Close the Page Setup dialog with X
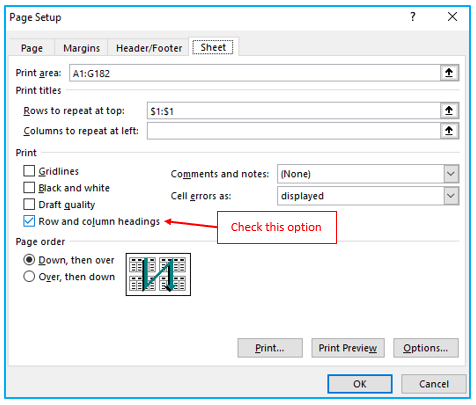476x405 pixels. tap(452, 17)
